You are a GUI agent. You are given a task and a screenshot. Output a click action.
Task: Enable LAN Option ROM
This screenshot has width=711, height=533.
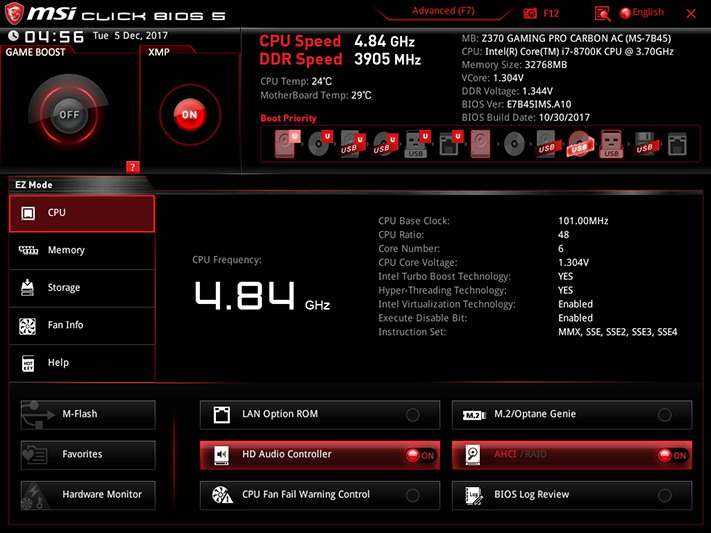[320, 414]
